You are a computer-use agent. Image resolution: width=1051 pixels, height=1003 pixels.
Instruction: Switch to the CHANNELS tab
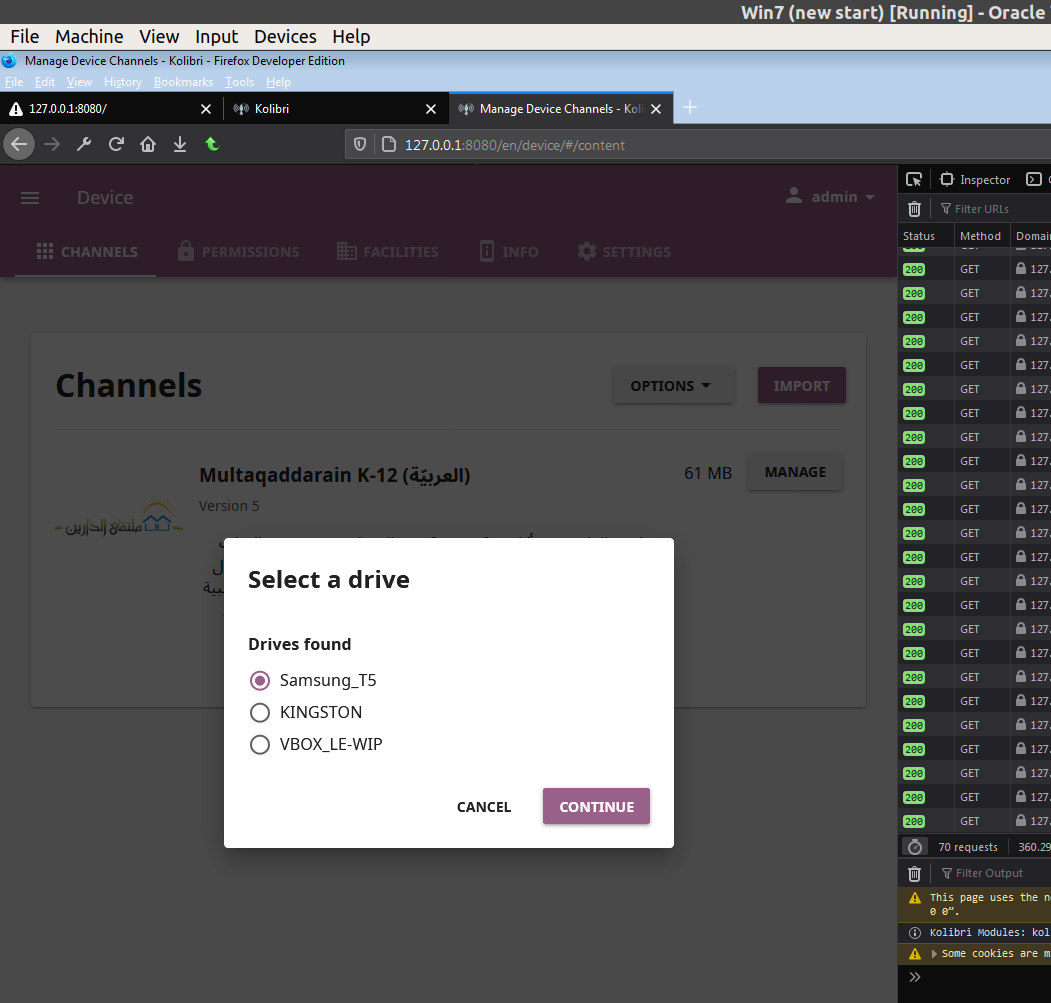pyautogui.click(x=86, y=252)
